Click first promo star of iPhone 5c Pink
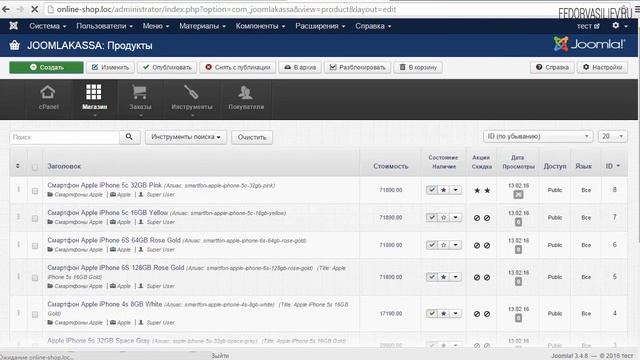Image resolution: width=640 pixels, height=360 pixels. pos(477,190)
